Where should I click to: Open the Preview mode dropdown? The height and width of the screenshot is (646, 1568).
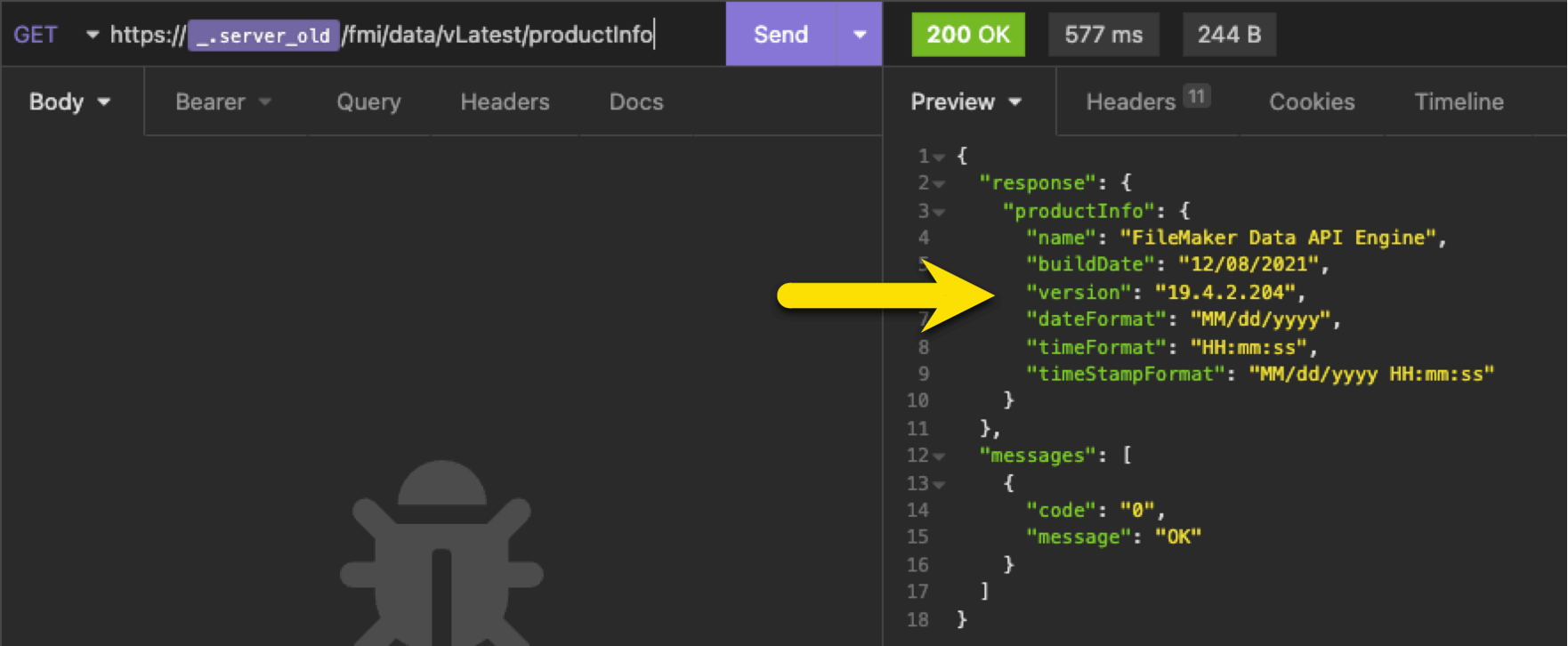click(966, 101)
